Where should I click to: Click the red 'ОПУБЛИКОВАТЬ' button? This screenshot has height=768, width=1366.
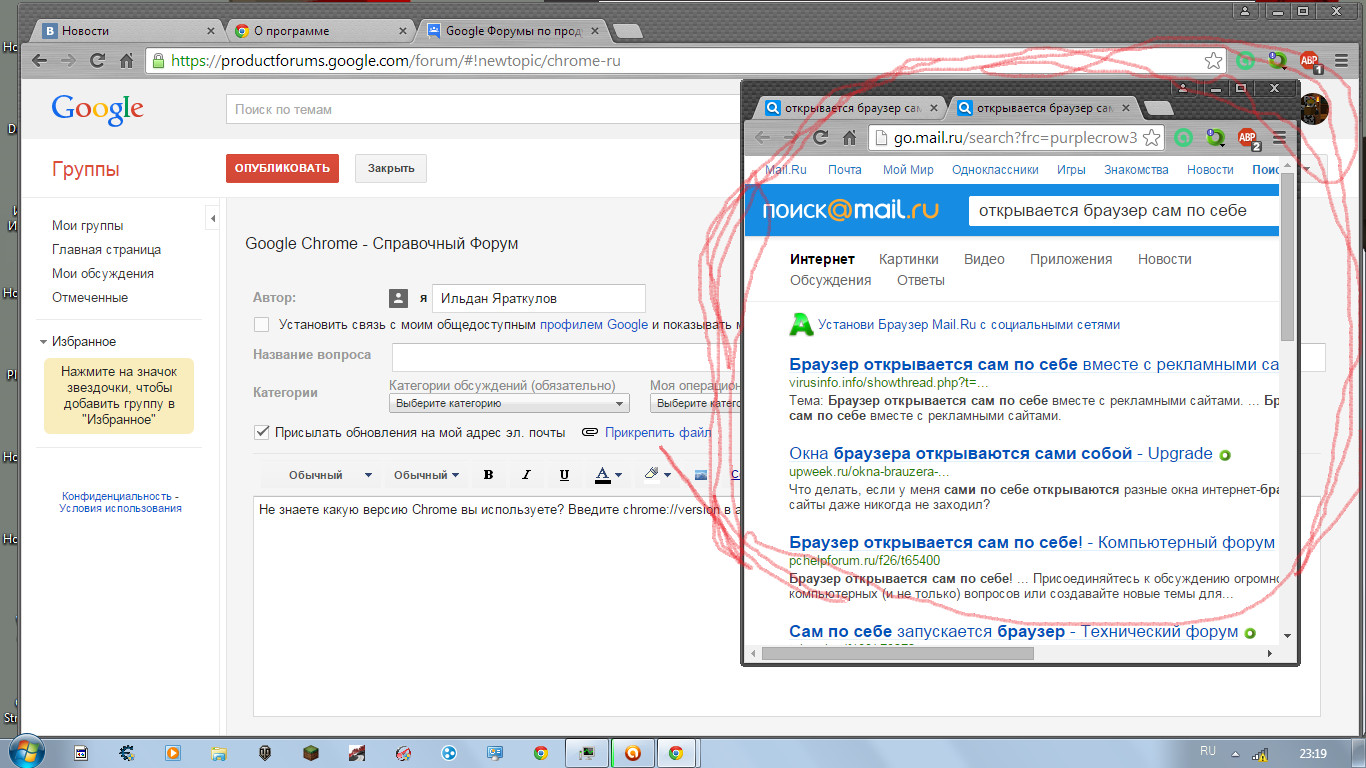coord(282,168)
